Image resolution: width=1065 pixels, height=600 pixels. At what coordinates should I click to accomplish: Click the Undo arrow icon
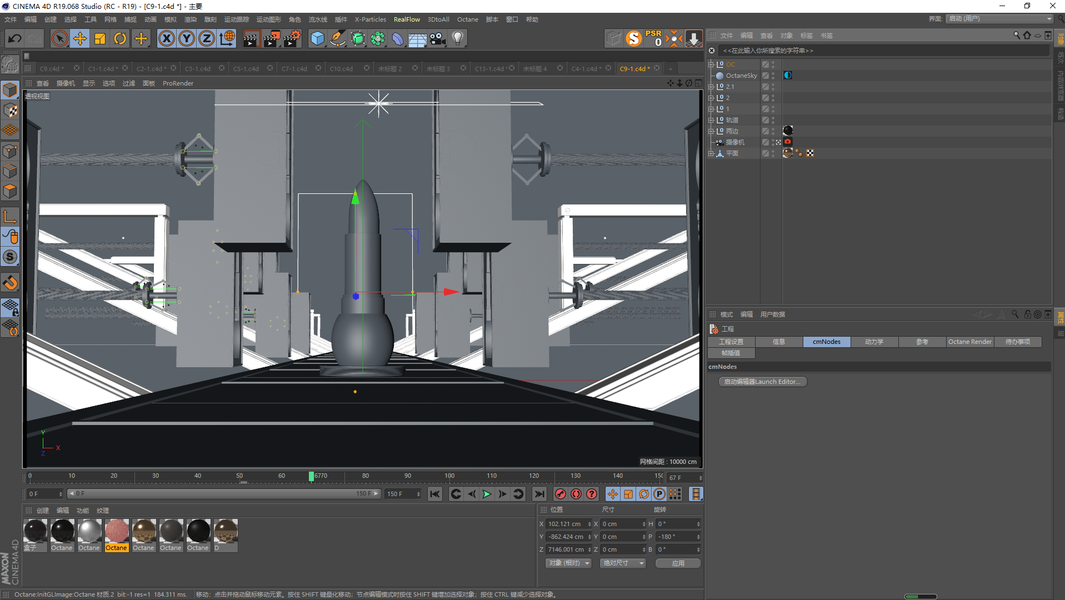(x=14, y=39)
